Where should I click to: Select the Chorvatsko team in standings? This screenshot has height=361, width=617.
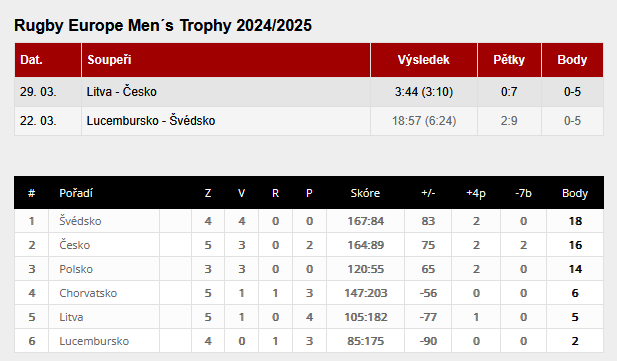[88, 293]
